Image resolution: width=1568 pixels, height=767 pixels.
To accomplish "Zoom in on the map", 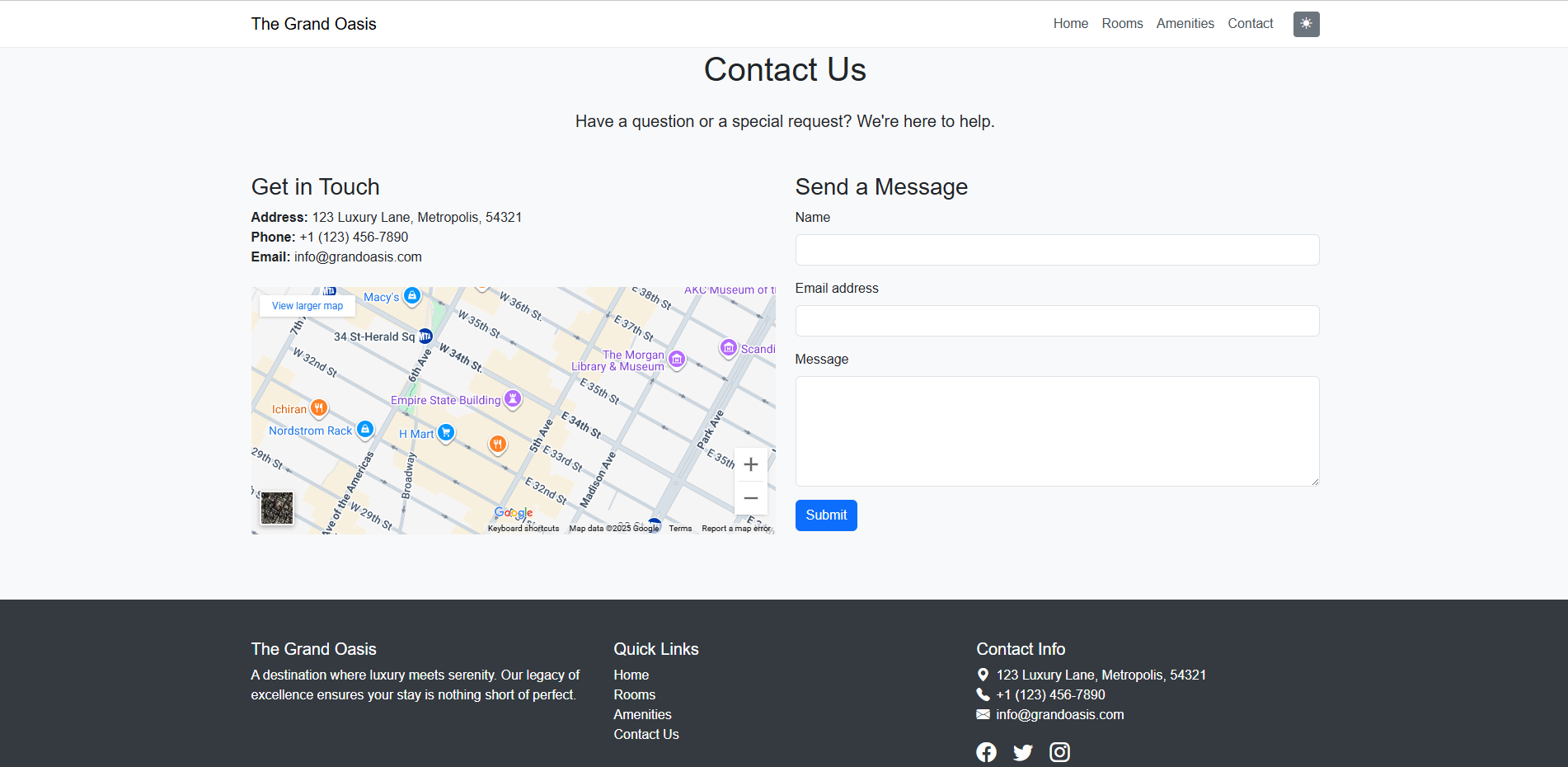I will coord(750,465).
